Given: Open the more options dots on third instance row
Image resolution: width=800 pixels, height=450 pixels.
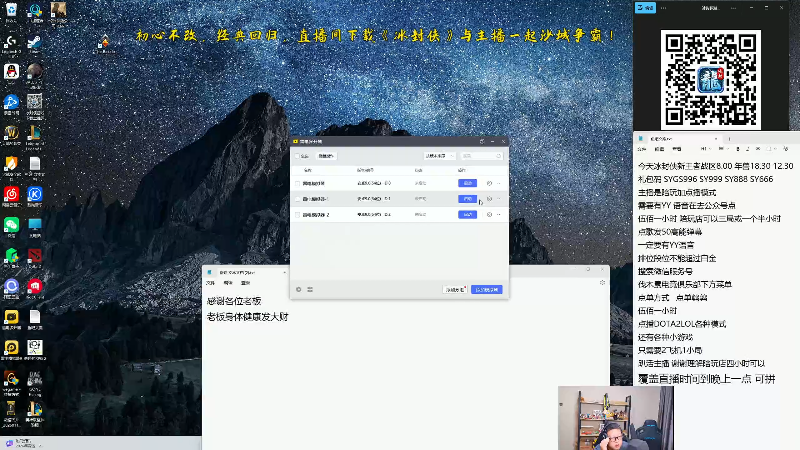Looking at the screenshot, I should tap(499, 215).
